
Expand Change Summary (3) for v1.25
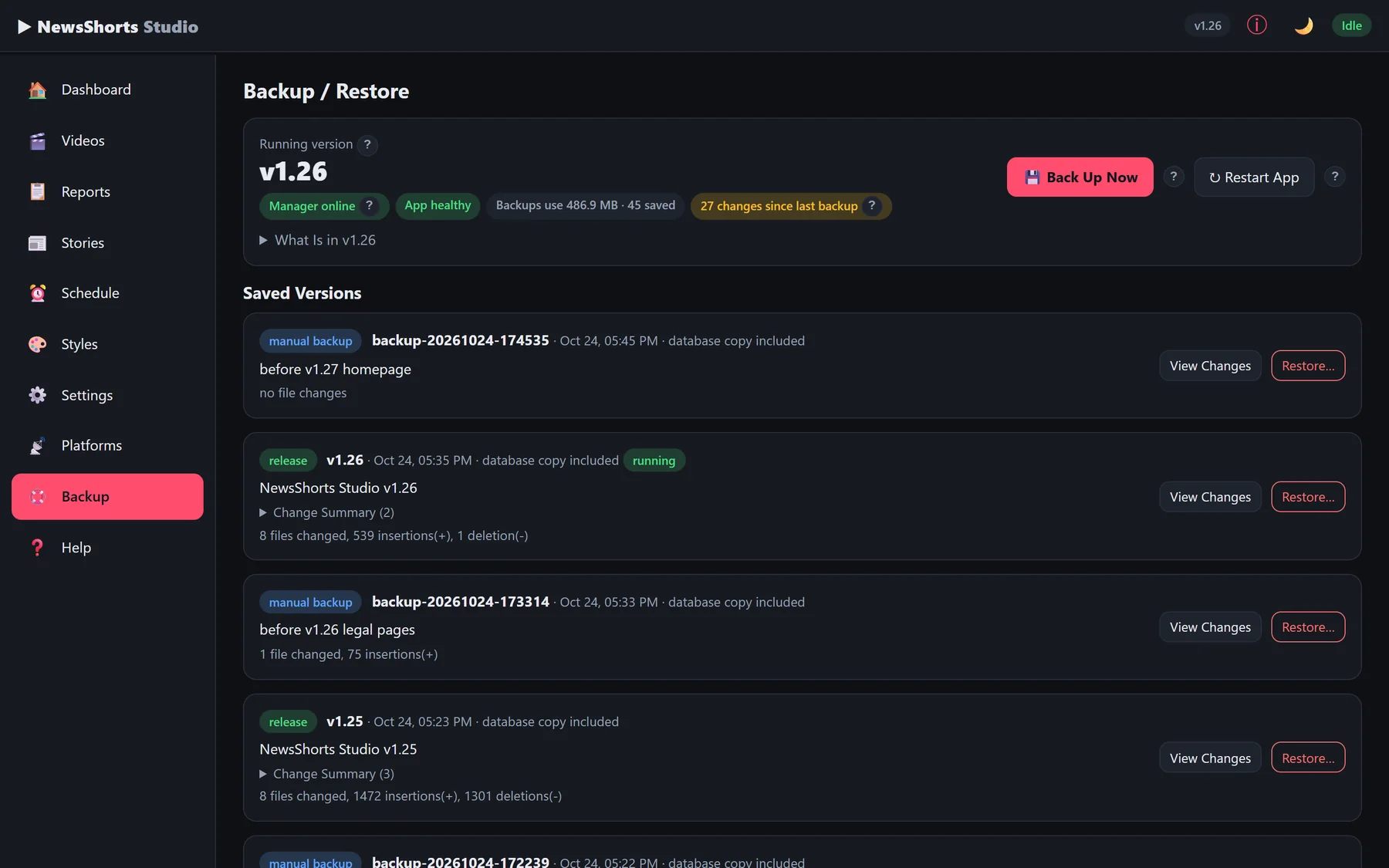point(327,774)
